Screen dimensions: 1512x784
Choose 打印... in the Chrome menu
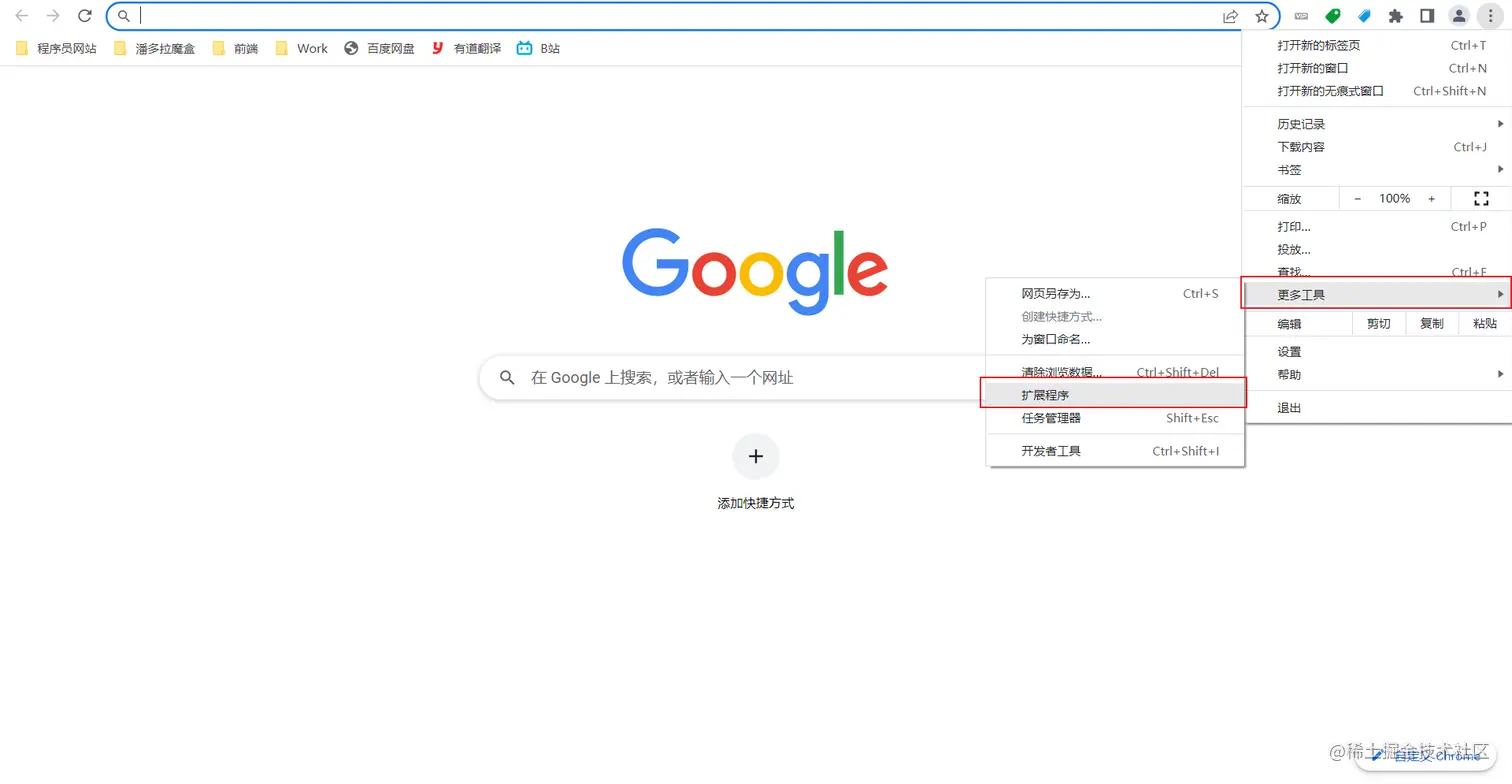[x=1376, y=227]
